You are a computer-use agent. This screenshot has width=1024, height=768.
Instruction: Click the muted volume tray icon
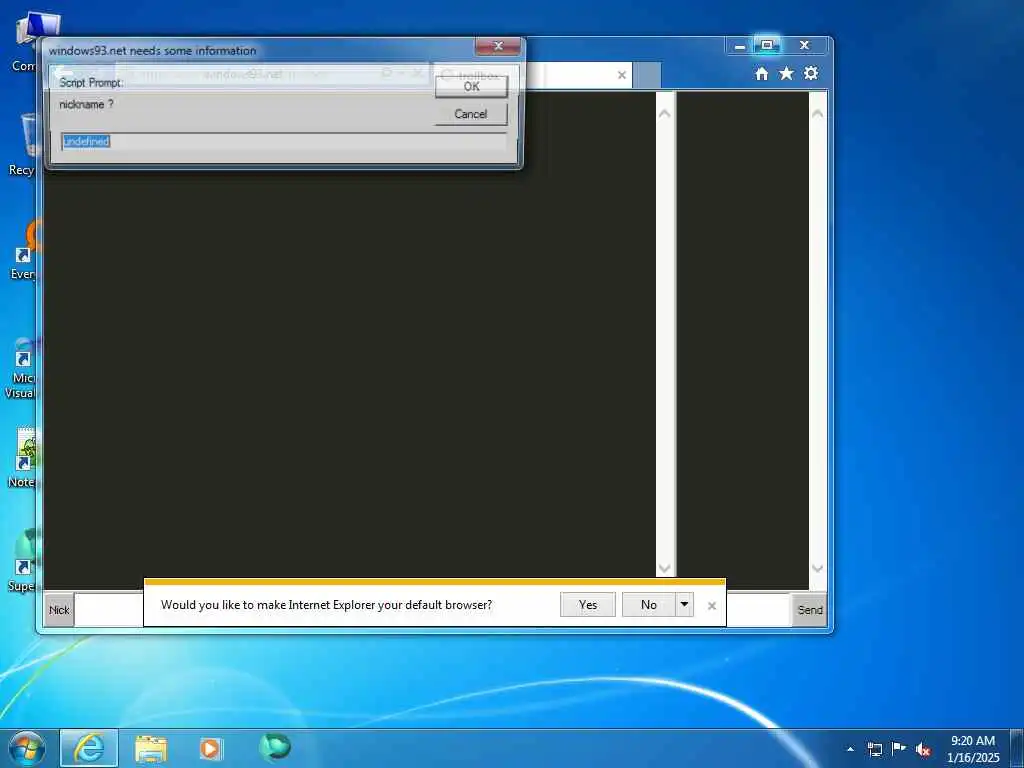[923, 750]
